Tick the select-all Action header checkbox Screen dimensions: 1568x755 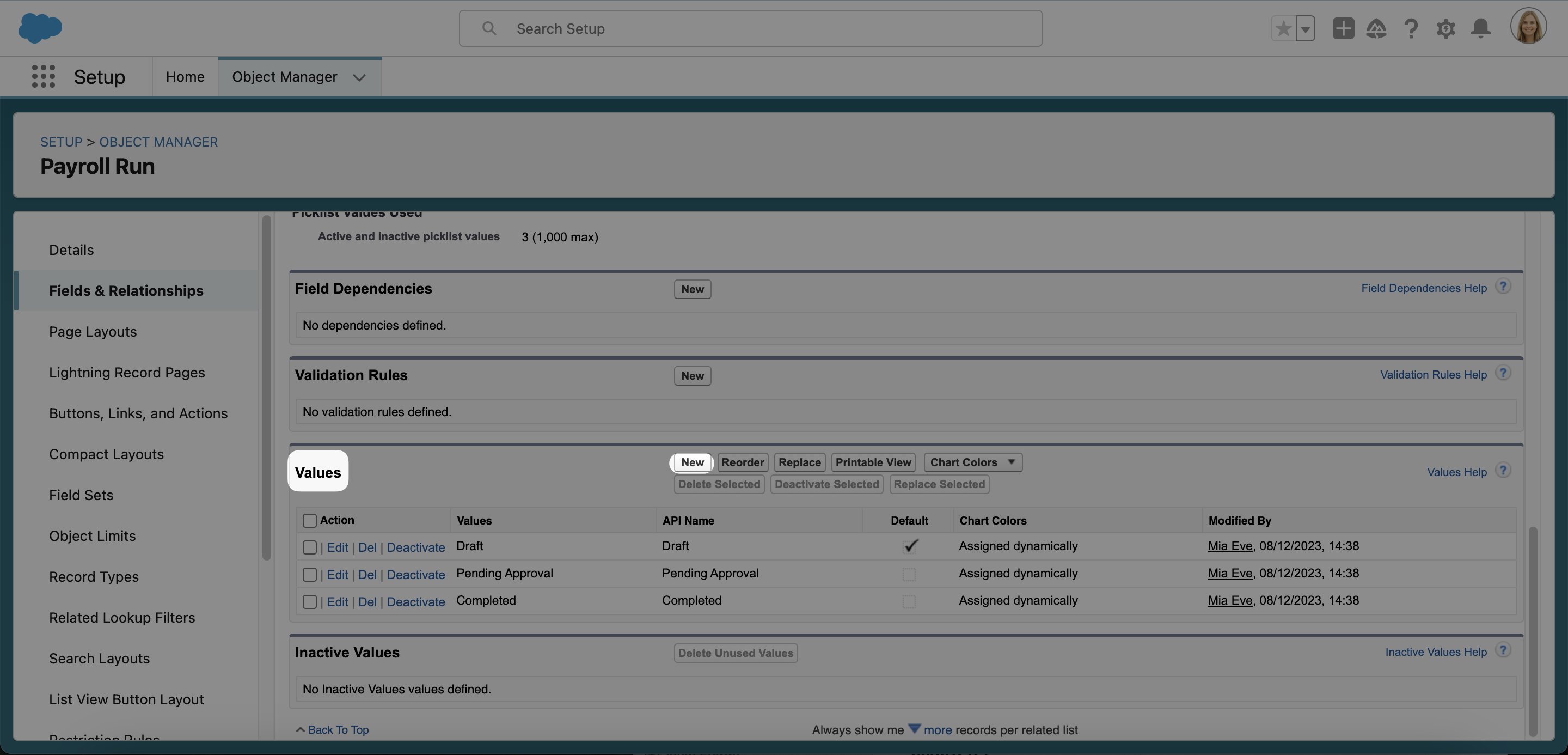coord(309,521)
